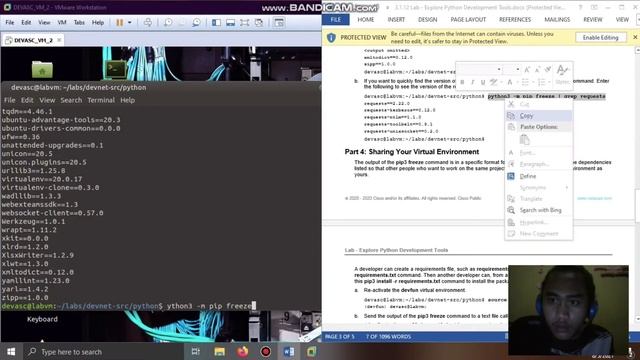Viewport: 640px width, 360px height.
Task: Open Word from the taskbar
Action: tap(289, 352)
